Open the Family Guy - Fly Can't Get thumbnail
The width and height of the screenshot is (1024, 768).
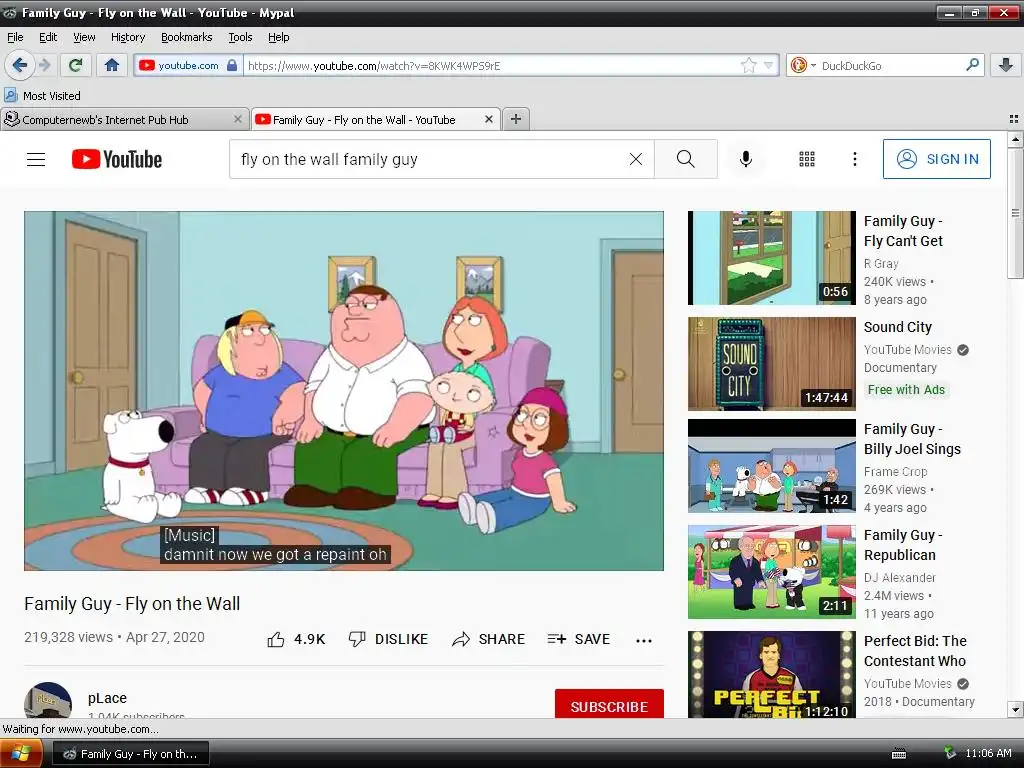772,258
